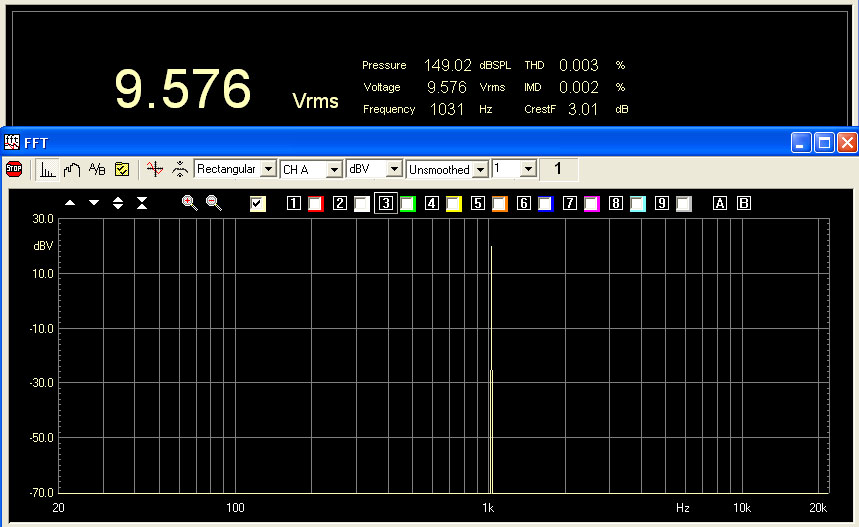The width and height of the screenshot is (859, 527).
Task: Click the overlay 3 number button
Action: pyautogui.click(x=386, y=204)
